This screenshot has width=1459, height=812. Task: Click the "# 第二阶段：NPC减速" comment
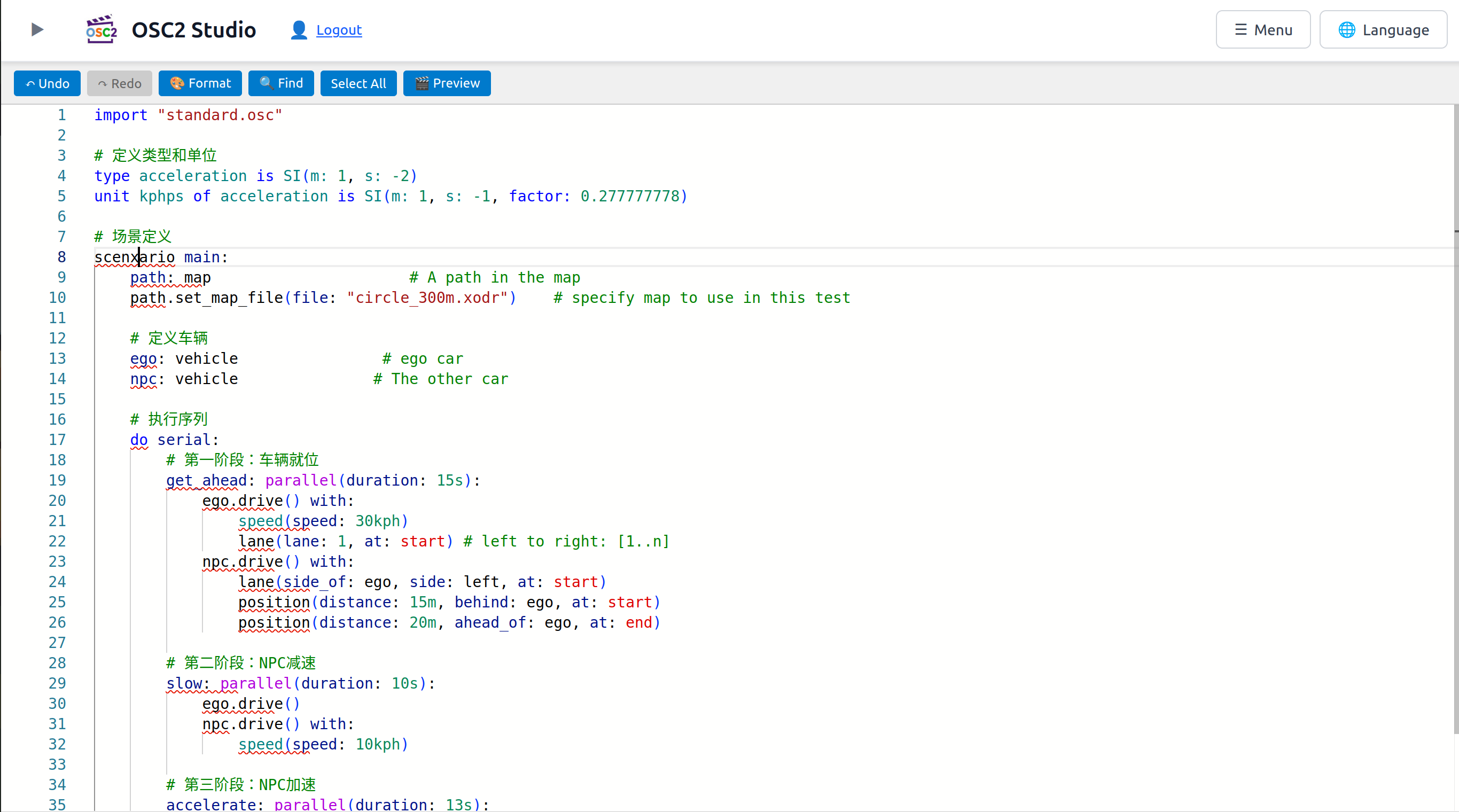coord(241,663)
